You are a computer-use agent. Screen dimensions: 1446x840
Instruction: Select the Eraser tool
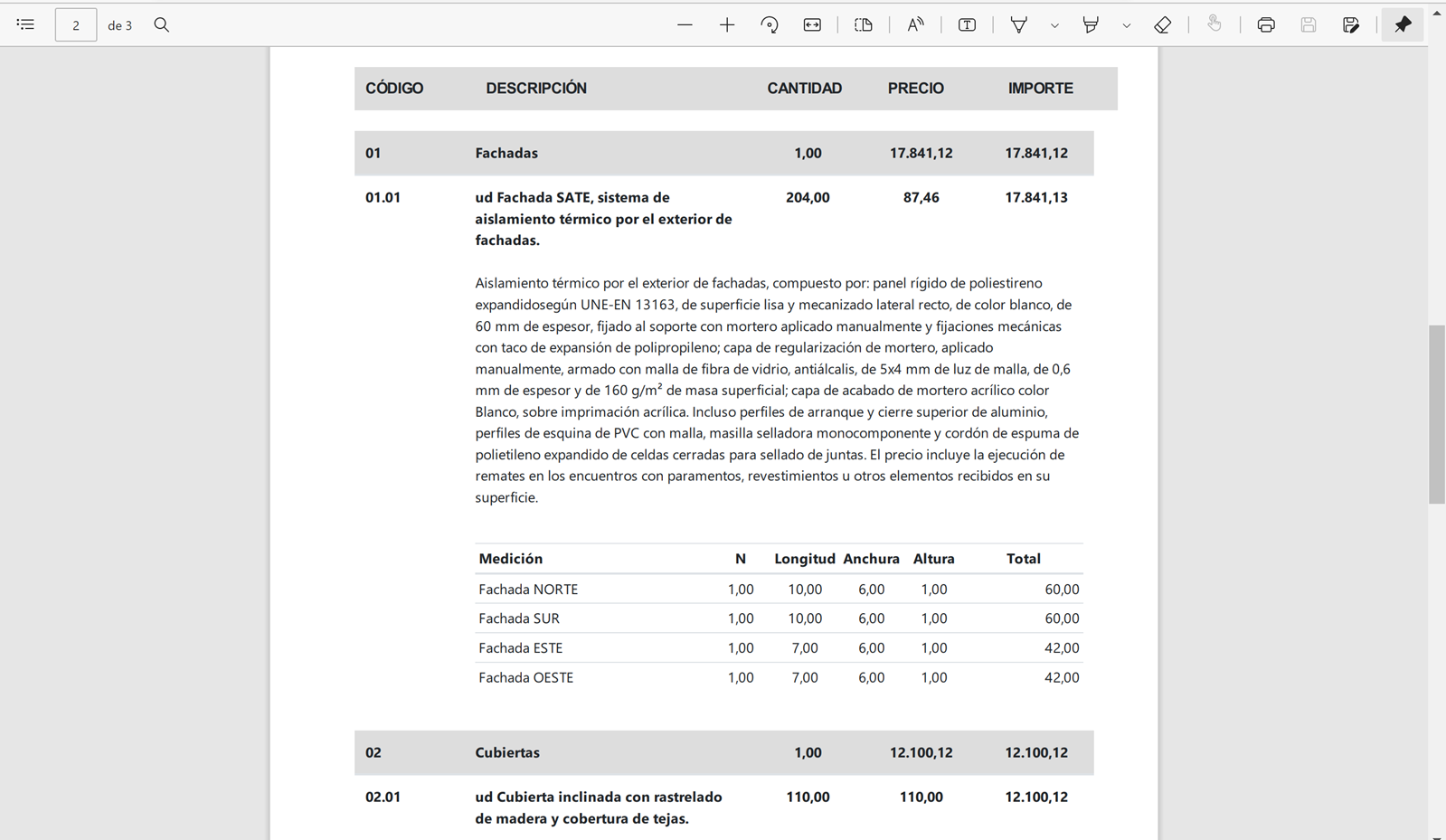1163,24
